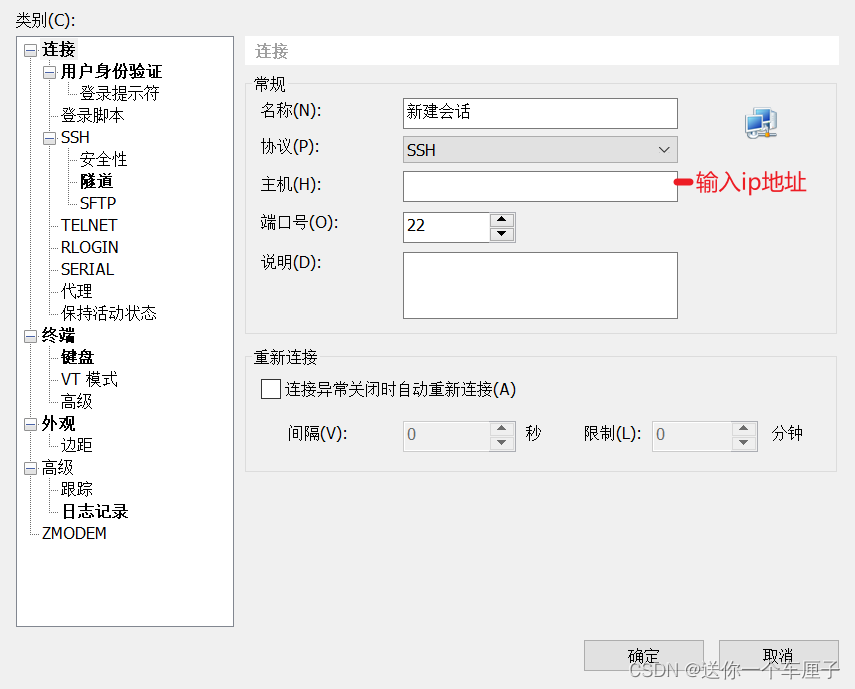This screenshot has height=689, width=855.
Task: Collapse the 高级 category tree node
Action: 31,468
